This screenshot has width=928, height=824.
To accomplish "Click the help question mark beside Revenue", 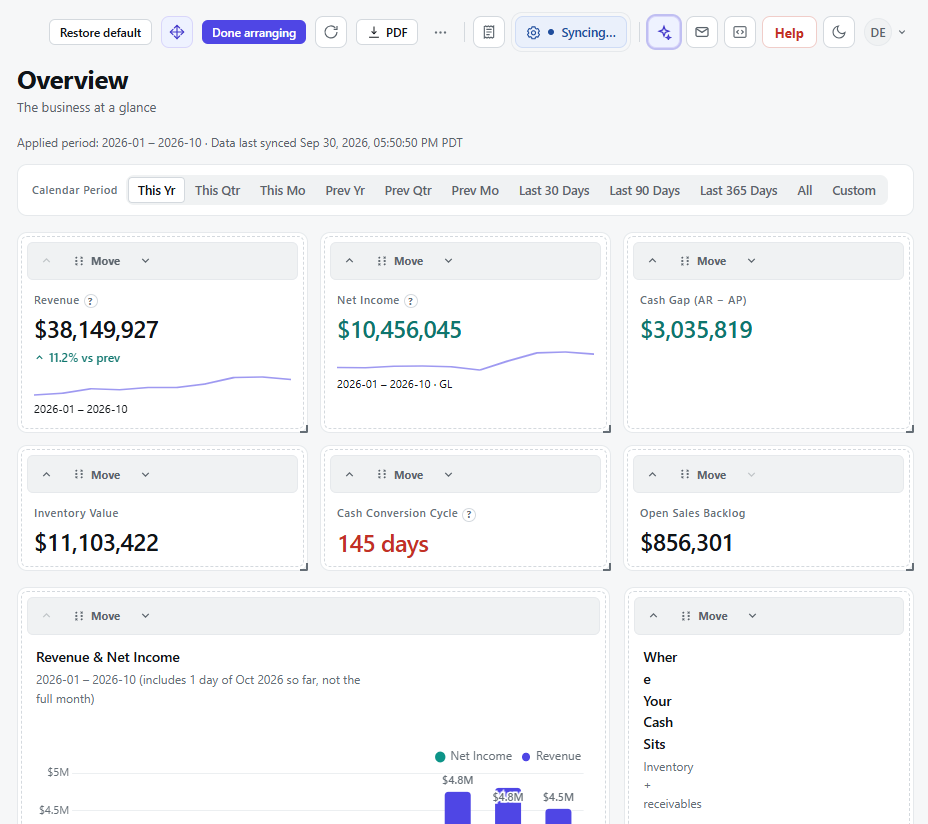I will [90, 301].
